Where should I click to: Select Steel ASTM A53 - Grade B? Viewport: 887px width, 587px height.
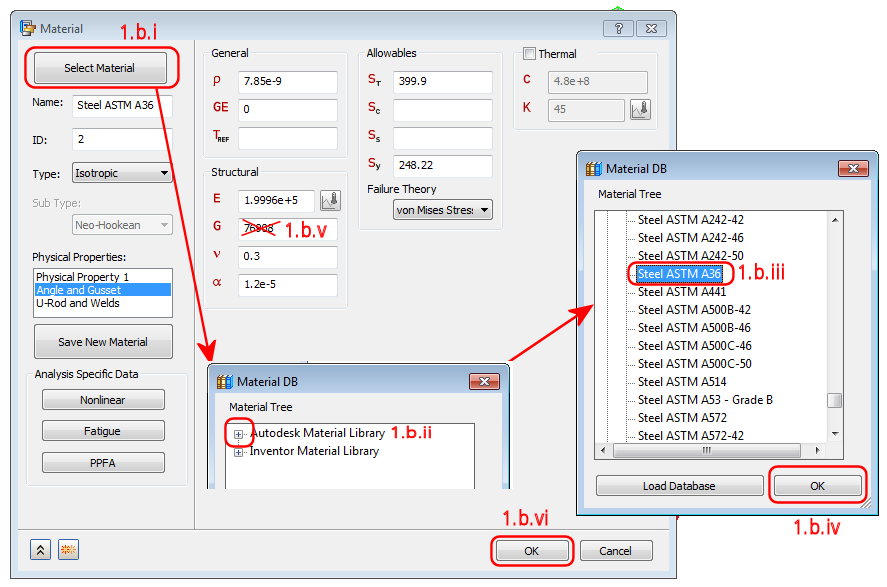coord(705,400)
